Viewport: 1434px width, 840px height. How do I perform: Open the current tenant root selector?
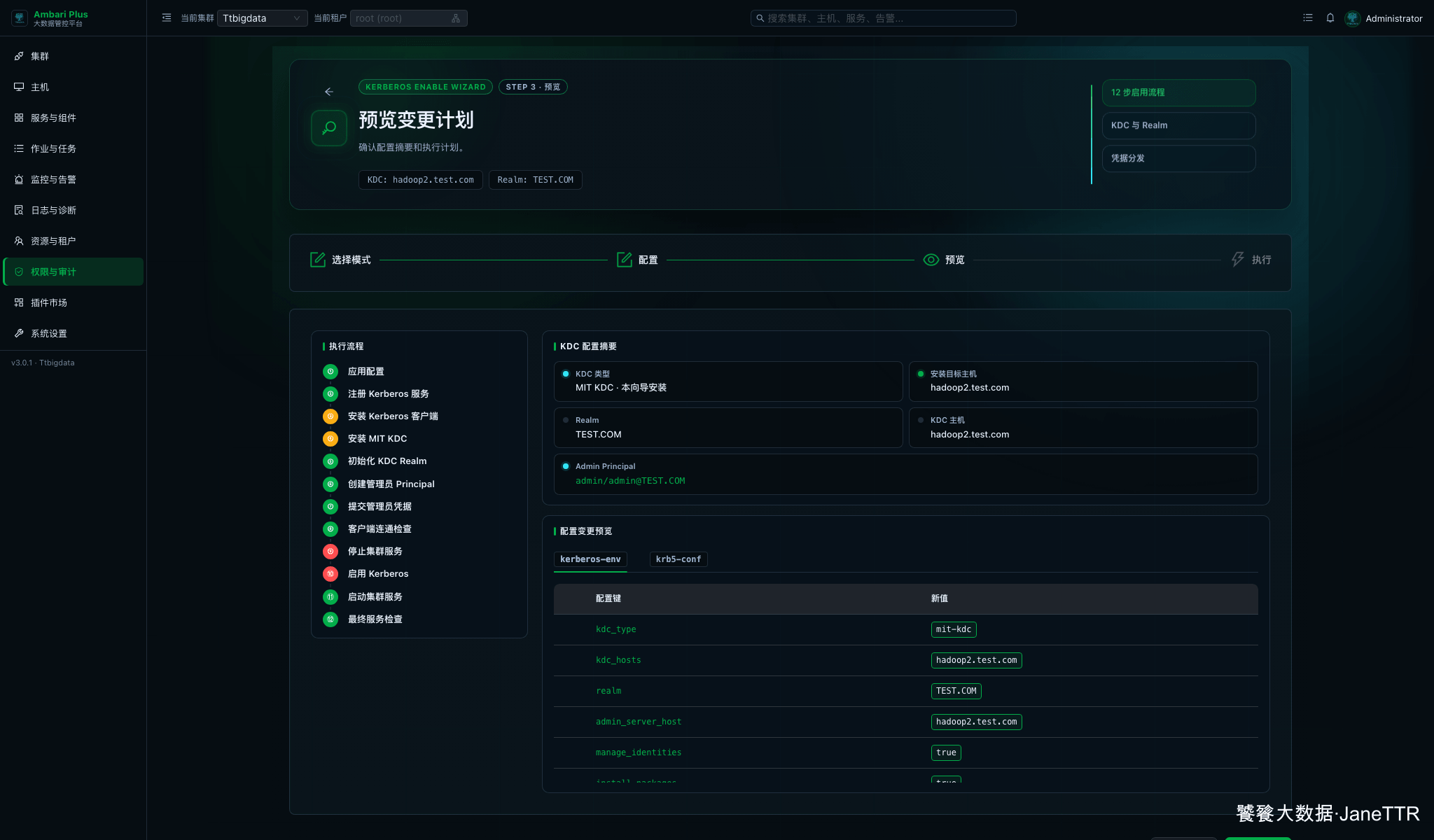[x=408, y=18]
